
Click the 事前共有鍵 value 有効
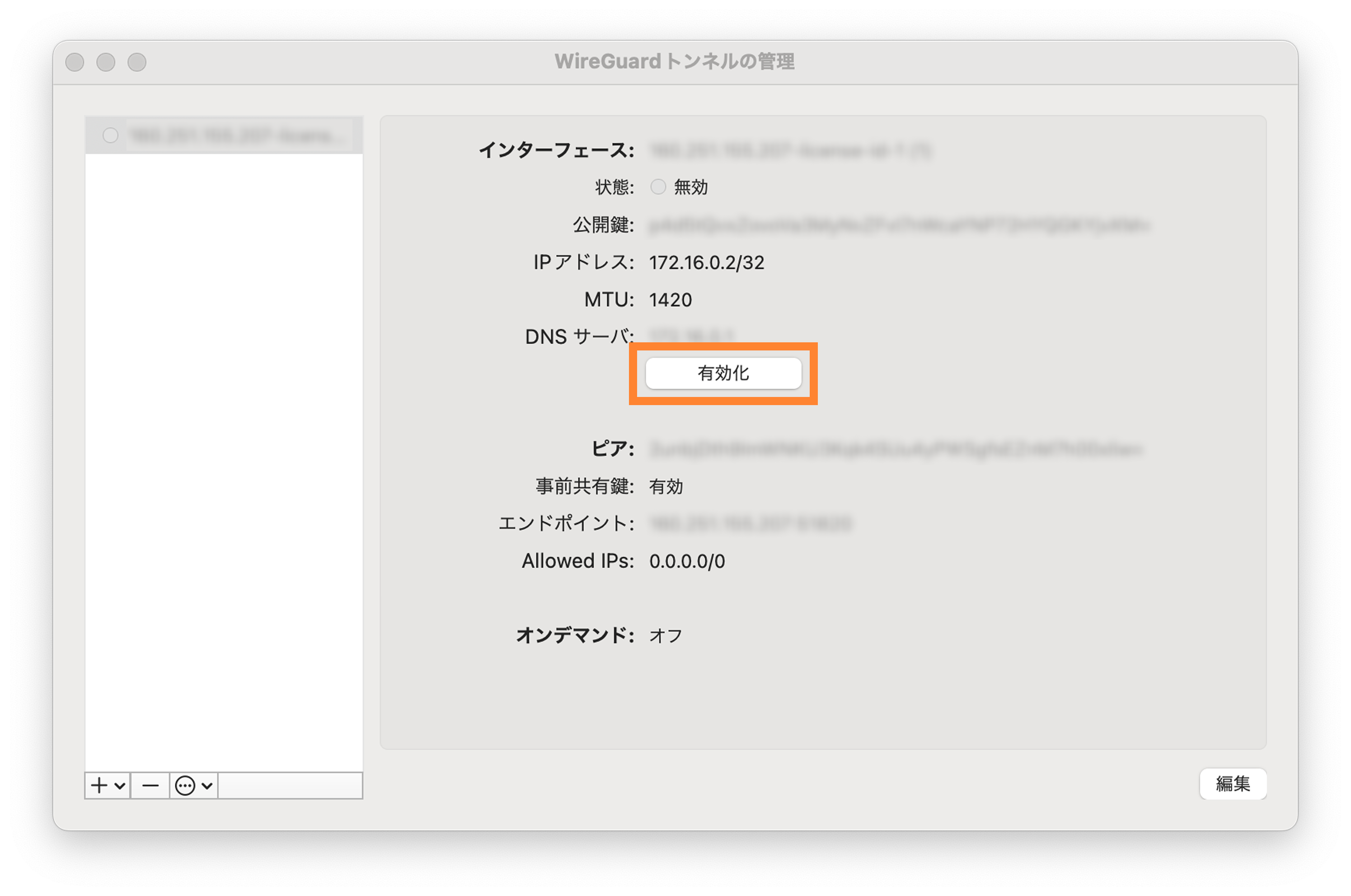click(666, 486)
